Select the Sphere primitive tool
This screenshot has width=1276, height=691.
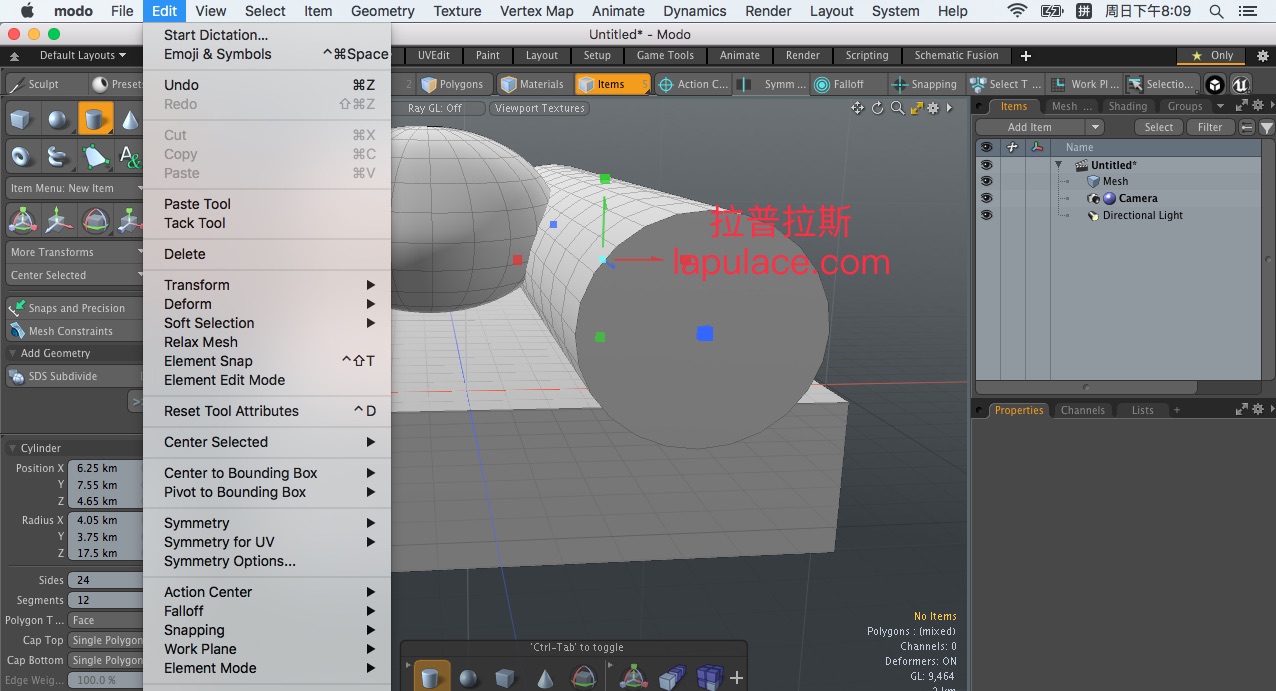tap(59, 121)
